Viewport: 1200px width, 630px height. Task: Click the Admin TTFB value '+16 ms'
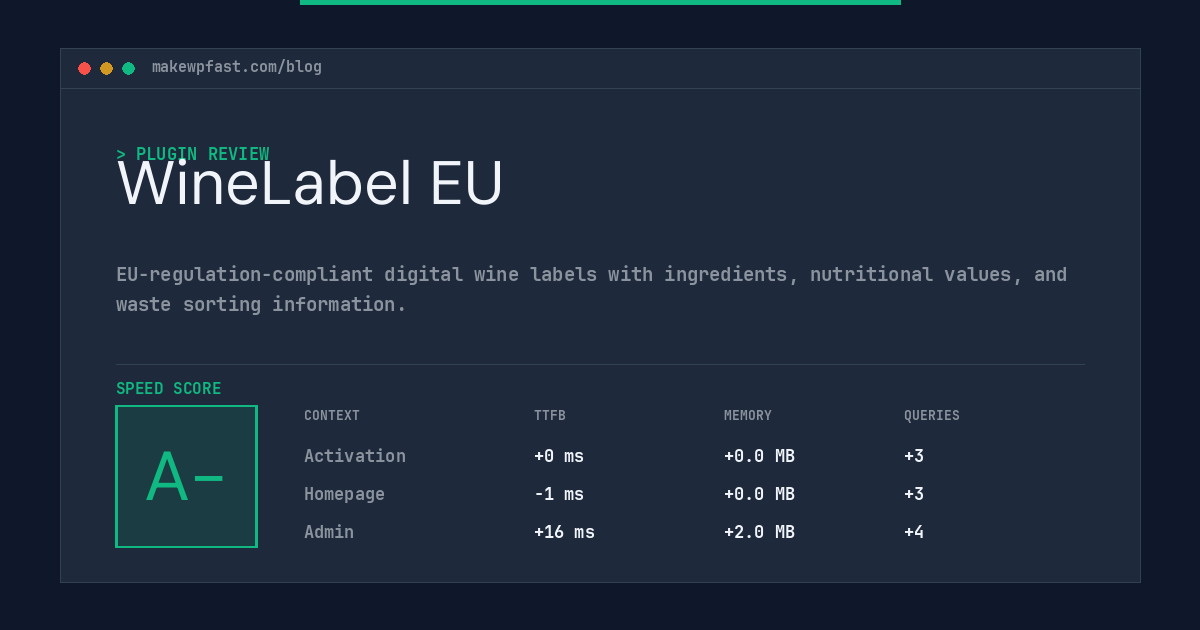(x=564, y=532)
